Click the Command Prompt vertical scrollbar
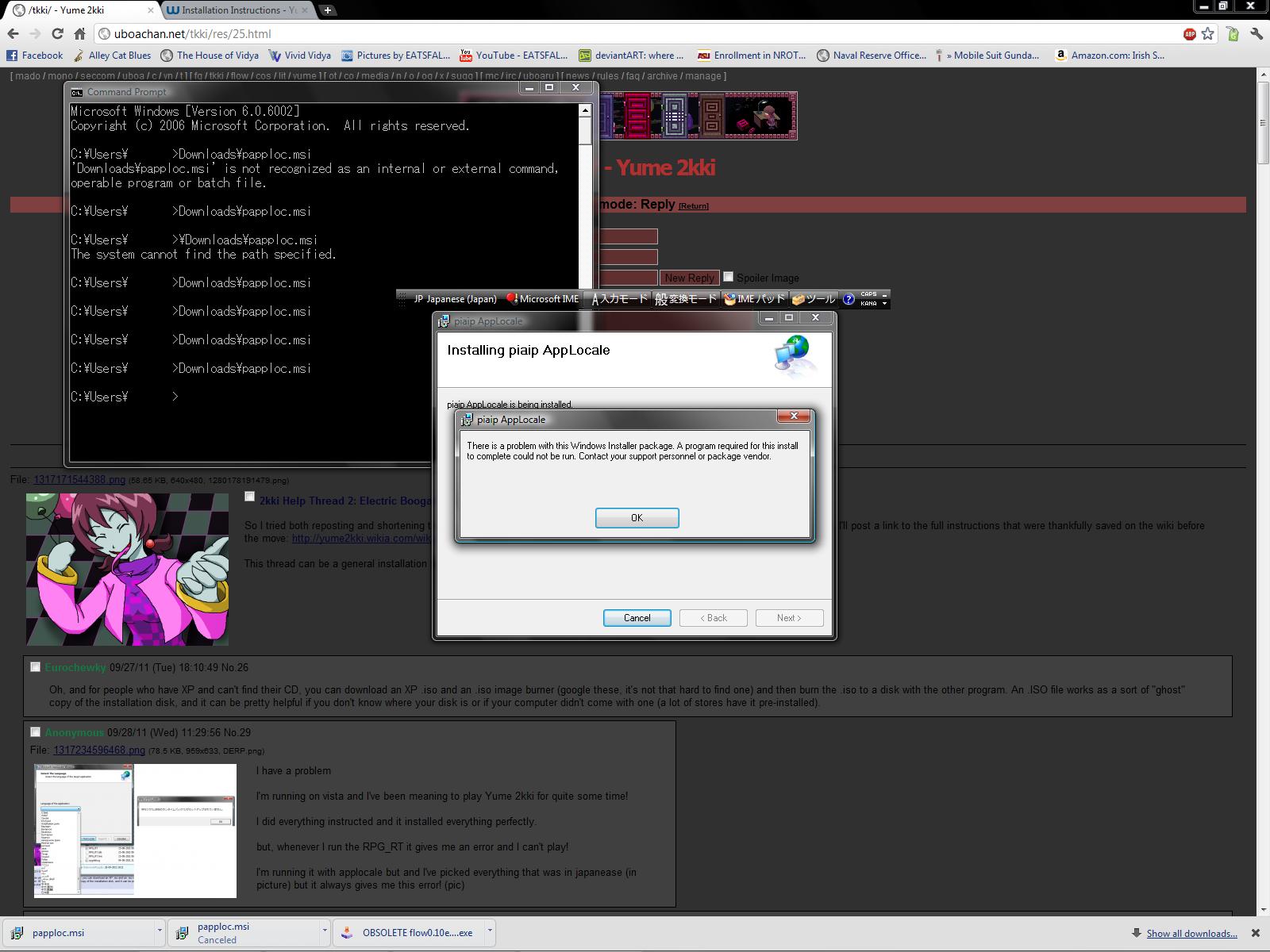Screen dimensions: 1270x952 point(586,195)
